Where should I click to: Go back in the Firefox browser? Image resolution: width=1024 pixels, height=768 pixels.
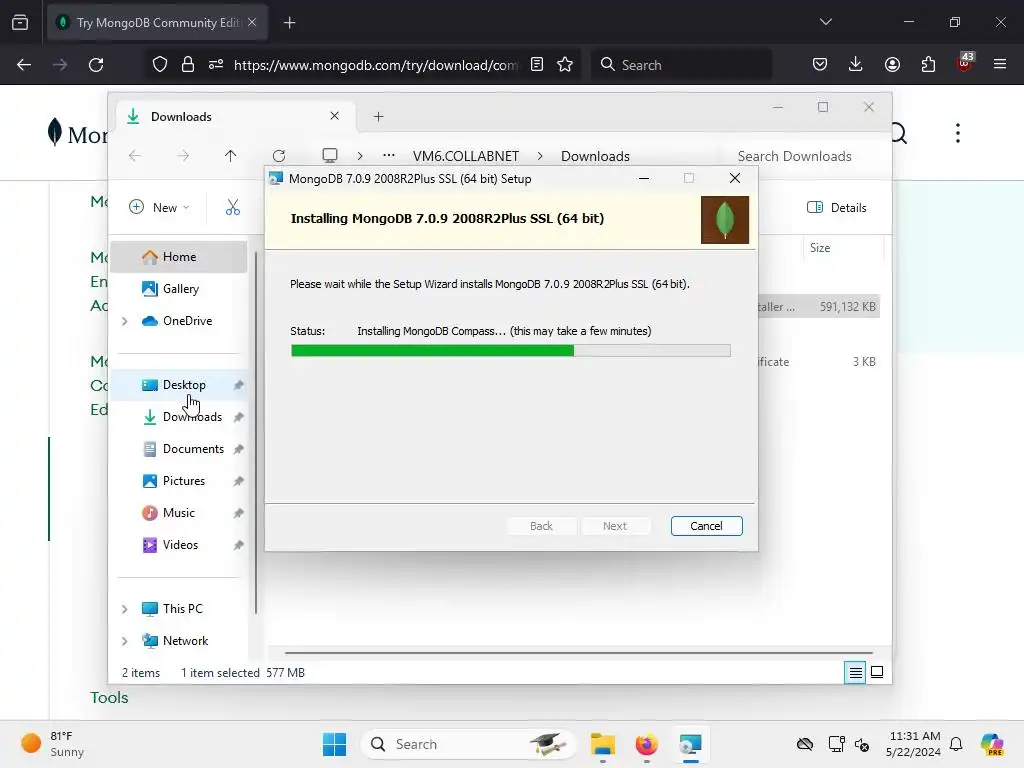[24, 65]
